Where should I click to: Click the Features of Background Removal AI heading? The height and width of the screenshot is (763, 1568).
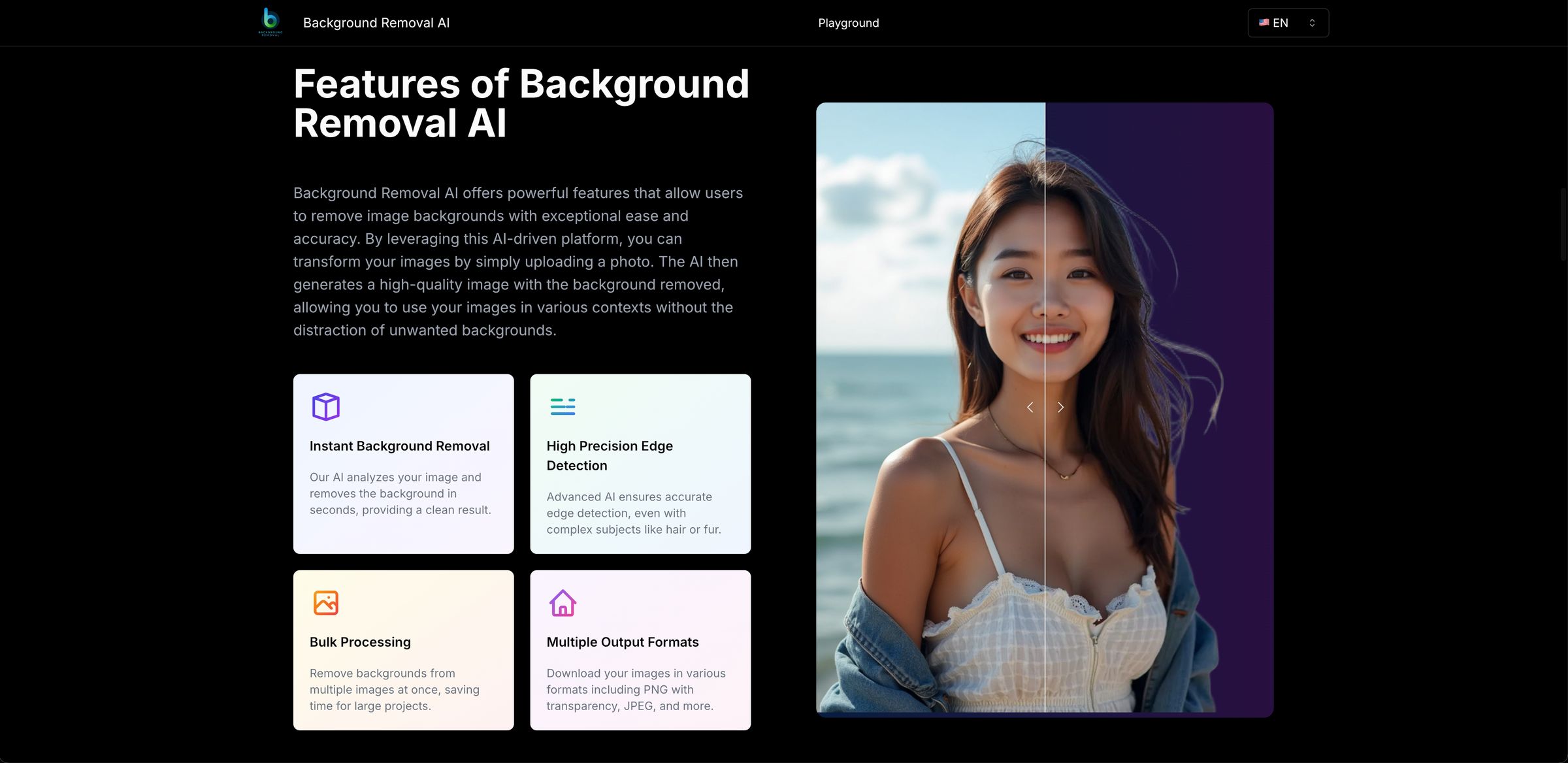pyautogui.click(x=521, y=103)
